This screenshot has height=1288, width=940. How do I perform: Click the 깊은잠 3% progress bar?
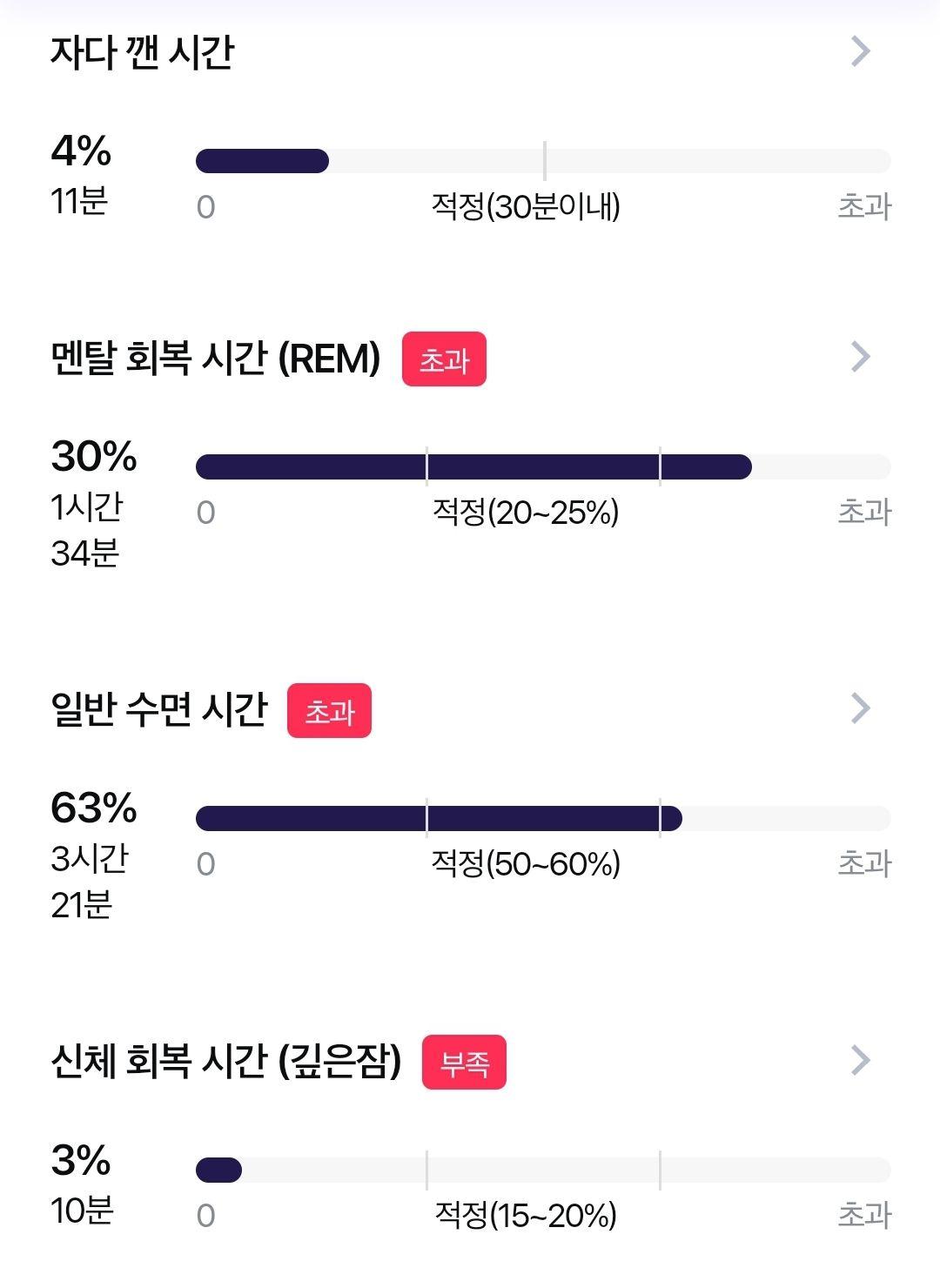click(x=543, y=1171)
